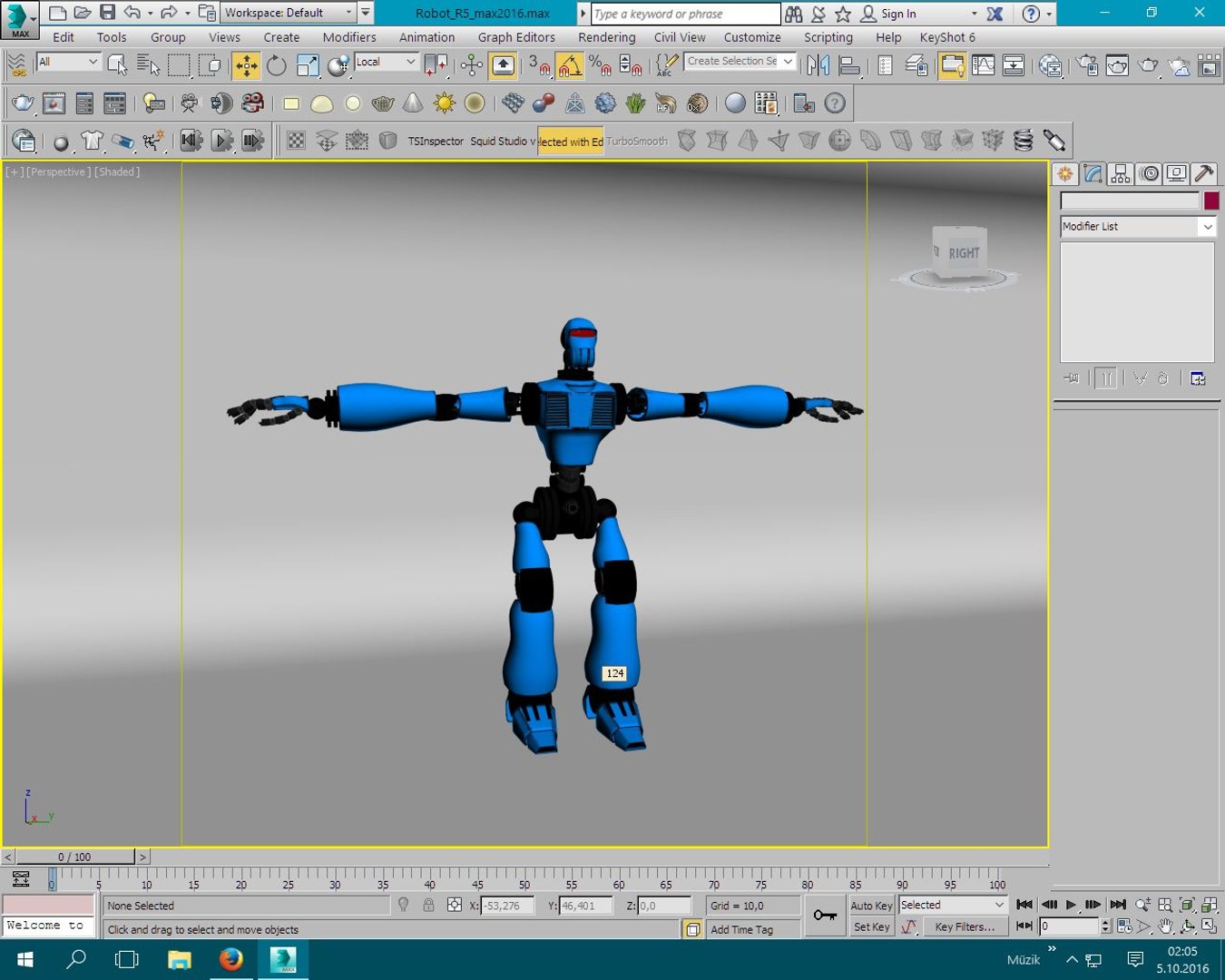Click the TSInspector toolbar button
This screenshot has height=980, width=1225.
coord(436,142)
